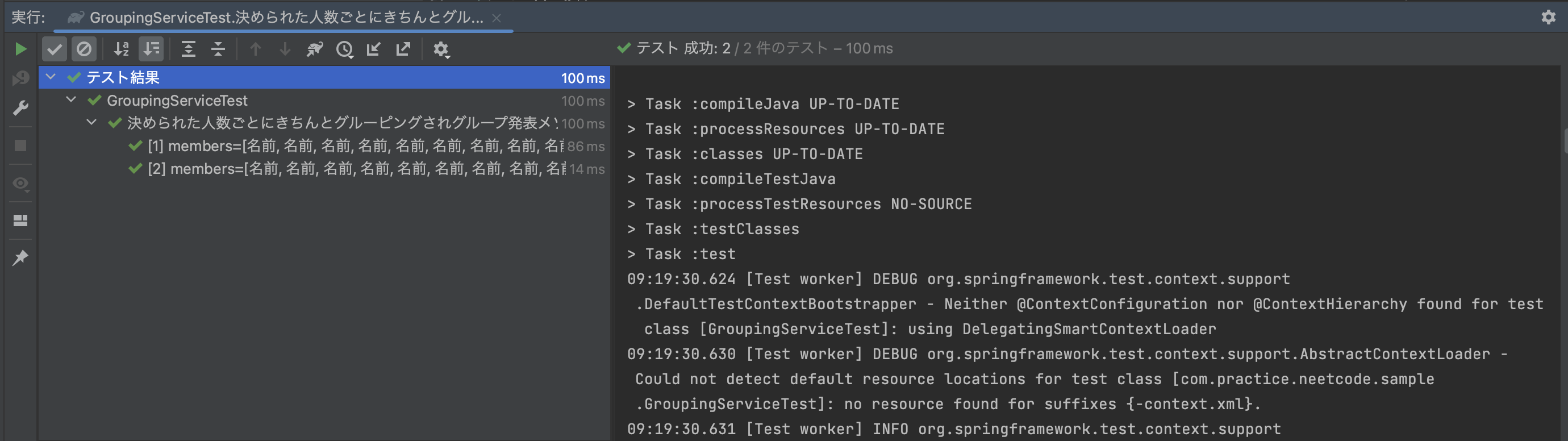Open the Run tool window gear settings
Viewport: 1568px width, 441px height.
[1549, 17]
